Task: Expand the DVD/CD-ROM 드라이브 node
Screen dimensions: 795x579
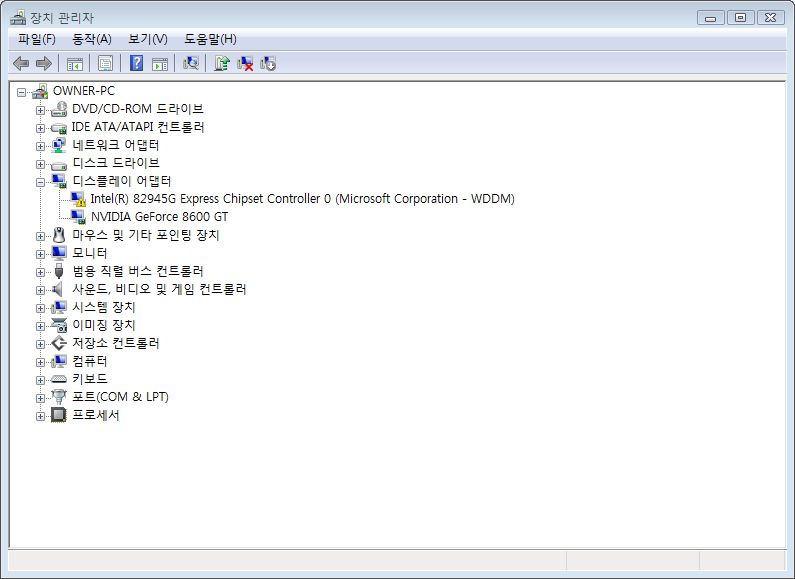Action: (40, 110)
